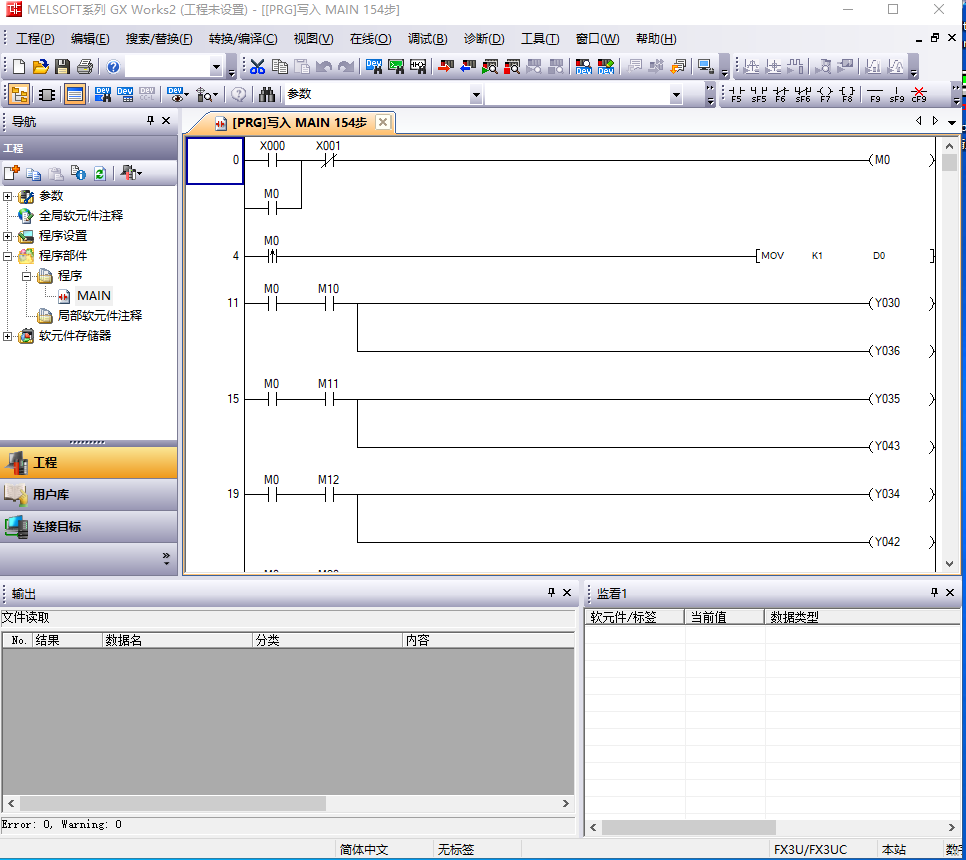Open the 工程(P) menu
Image resolution: width=966 pixels, height=860 pixels.
35,39
